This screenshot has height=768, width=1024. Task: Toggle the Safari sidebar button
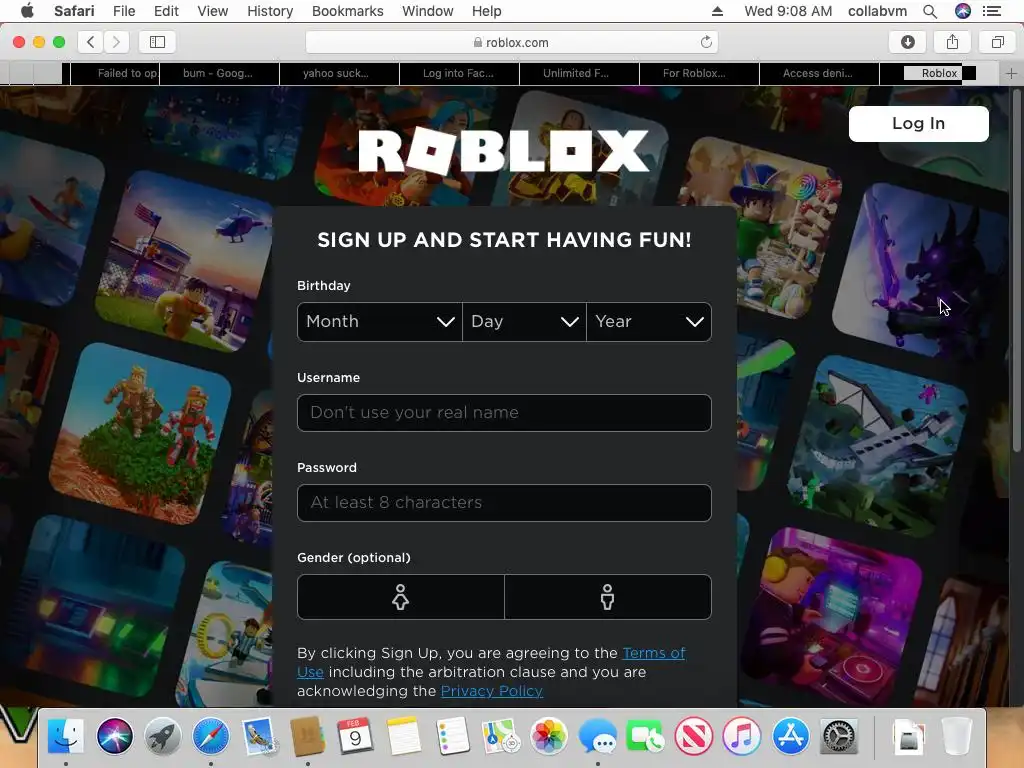click(x=157, y=42)
